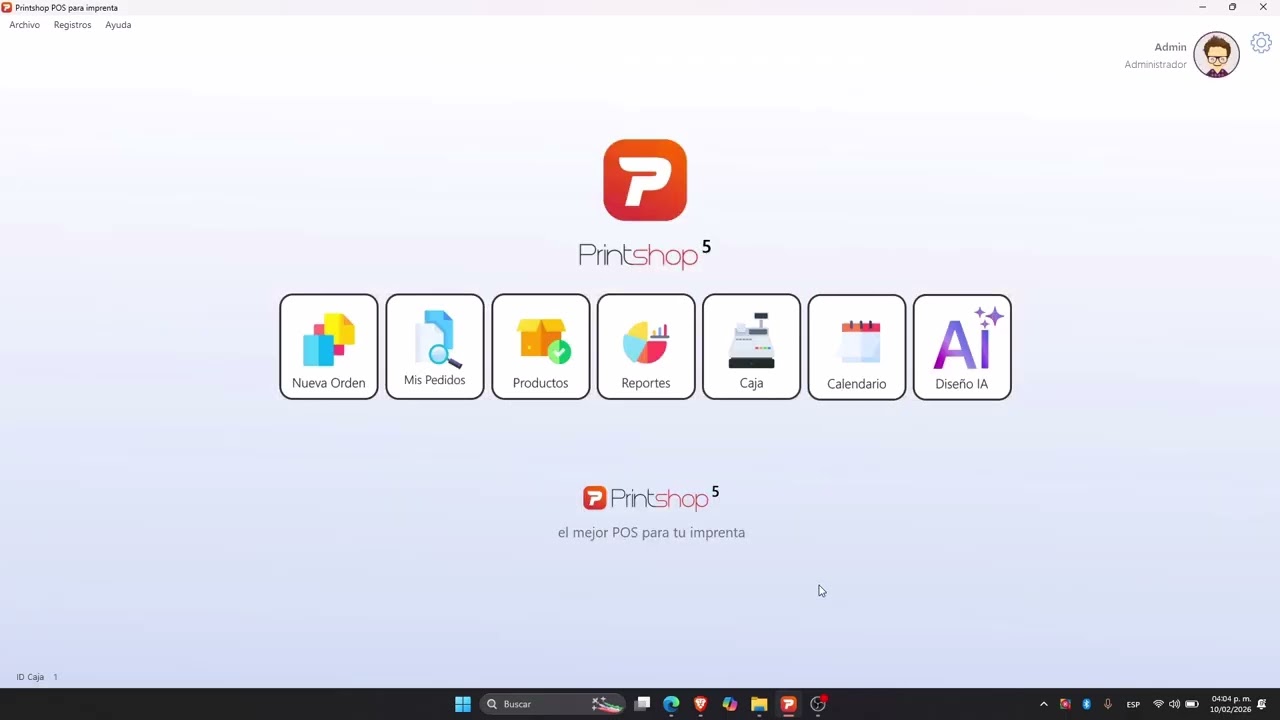
Task: Open the Nueva Orden module
Action: 329,347
